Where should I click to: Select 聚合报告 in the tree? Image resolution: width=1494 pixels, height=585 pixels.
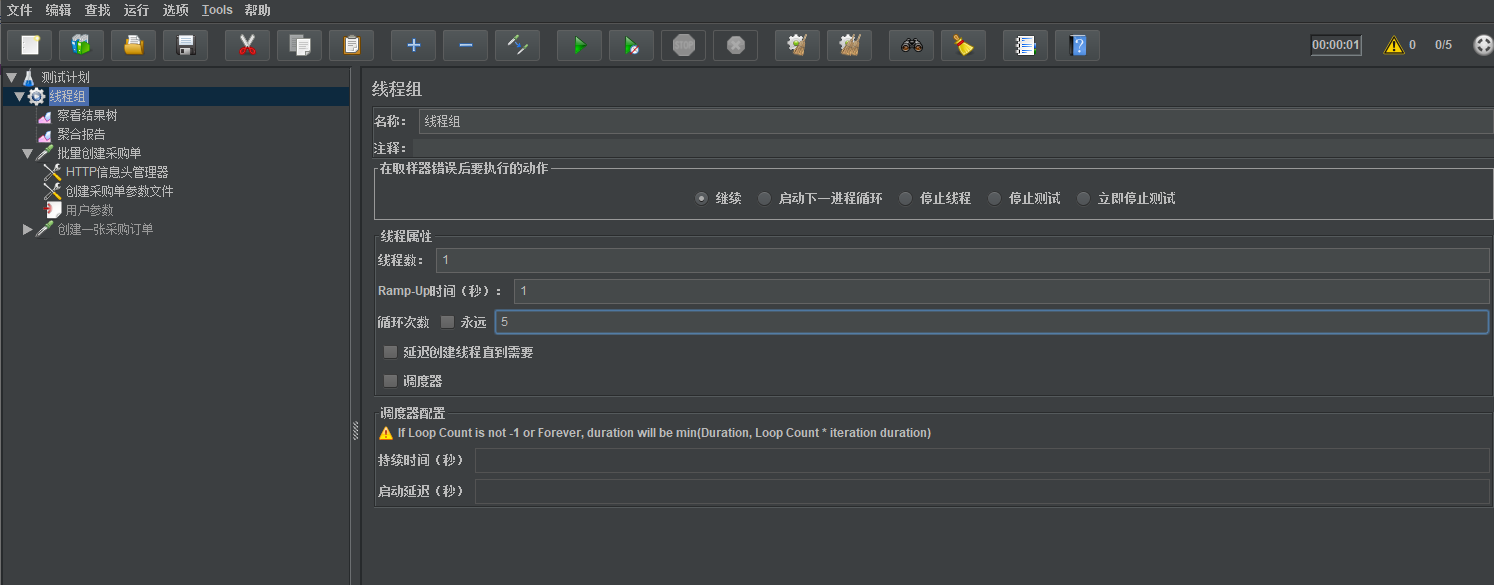(x=81, y=134)
